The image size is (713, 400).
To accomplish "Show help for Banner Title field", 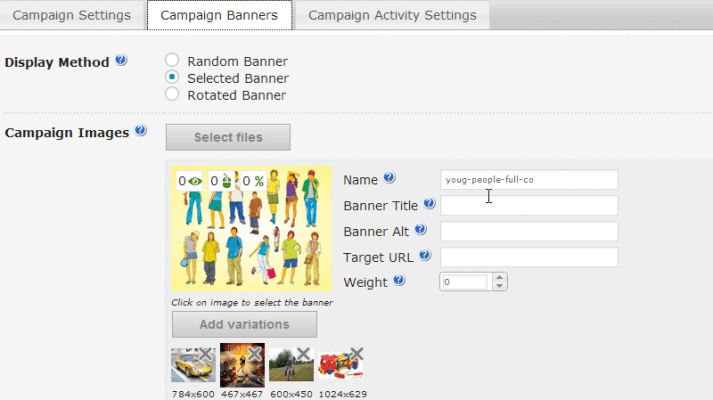I will (429, 204).
